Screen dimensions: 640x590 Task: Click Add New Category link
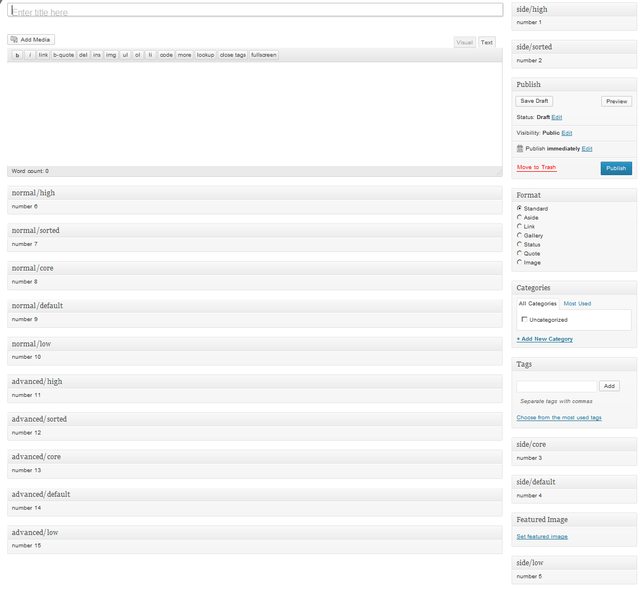pos(544,339)
